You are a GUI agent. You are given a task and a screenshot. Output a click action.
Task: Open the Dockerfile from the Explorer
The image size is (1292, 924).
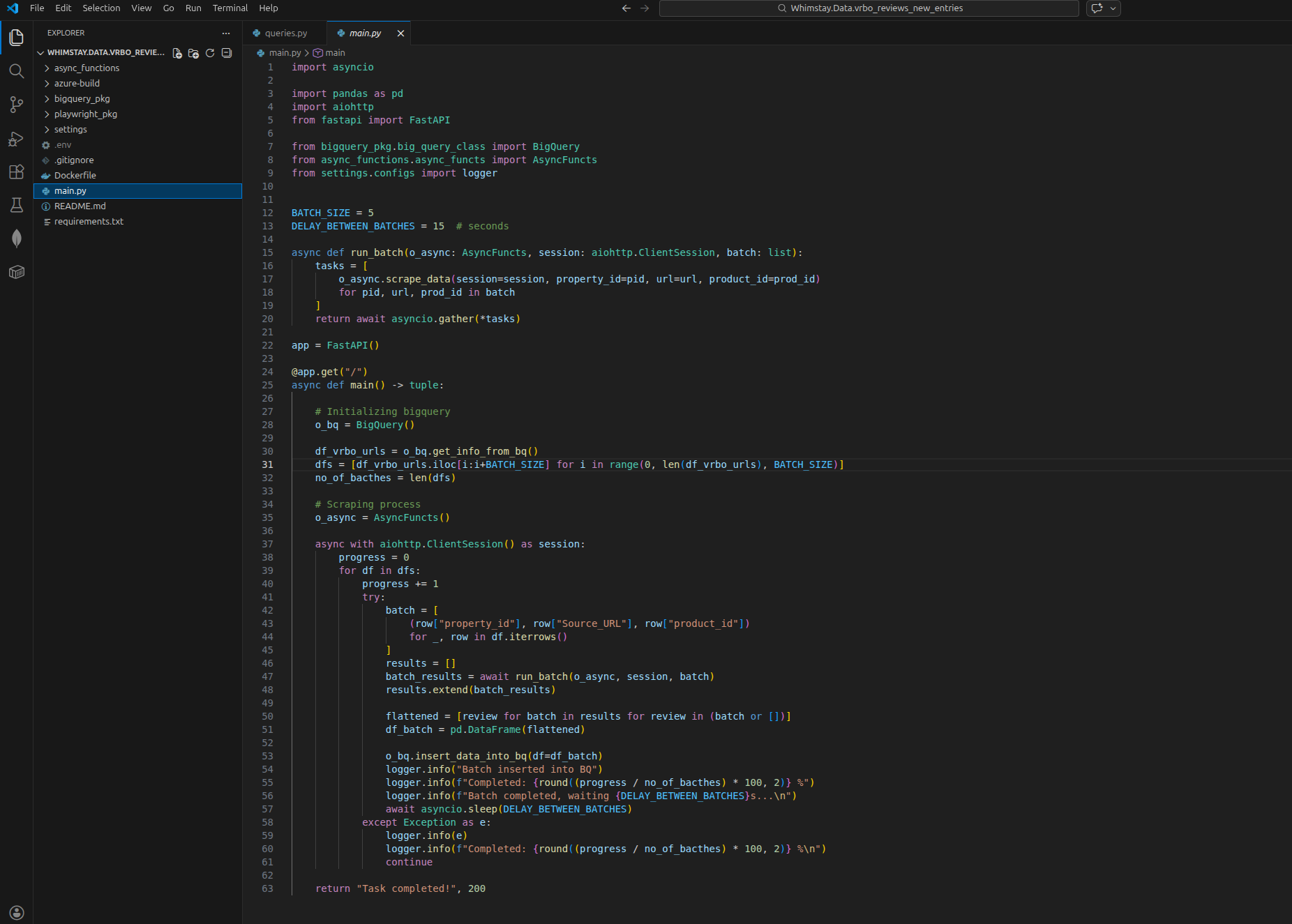(x=75, y=175)
